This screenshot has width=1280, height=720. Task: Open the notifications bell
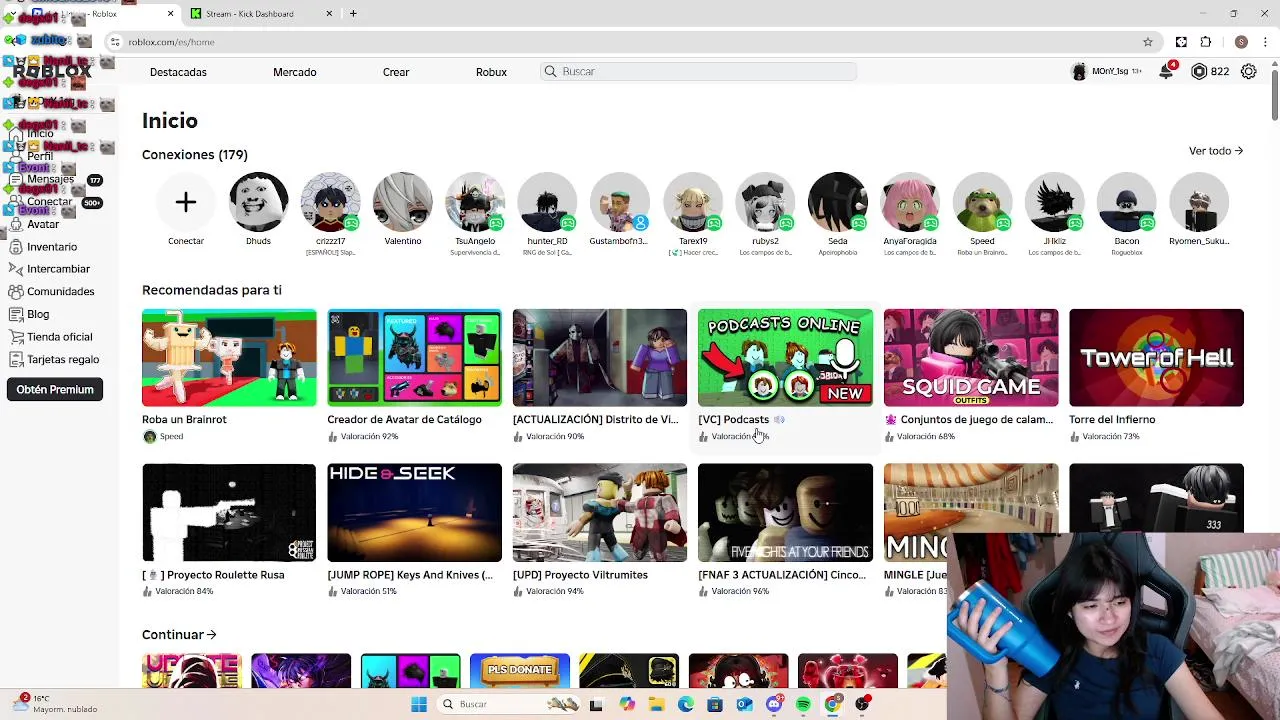(x=1166, y=72)
